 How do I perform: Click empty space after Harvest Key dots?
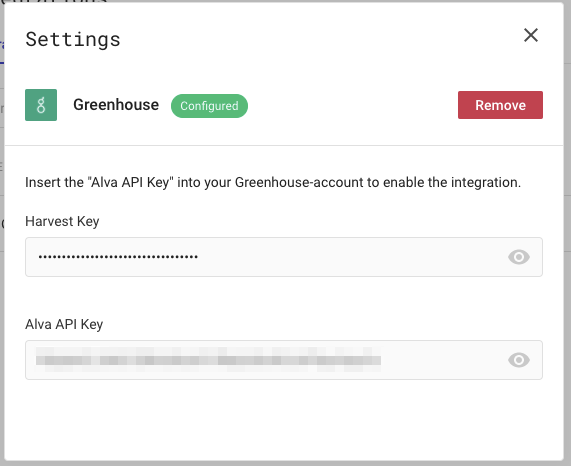350,257
